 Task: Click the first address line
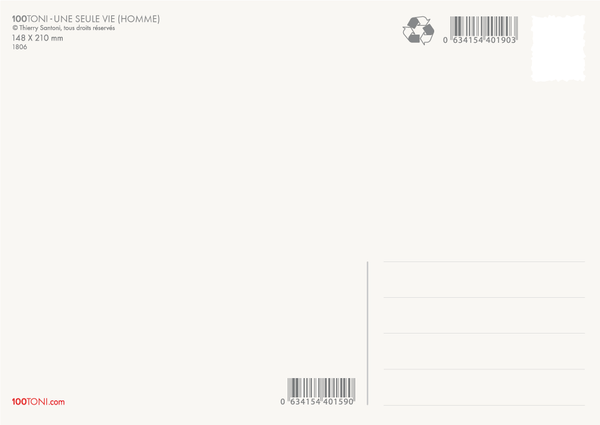[484, 262]
